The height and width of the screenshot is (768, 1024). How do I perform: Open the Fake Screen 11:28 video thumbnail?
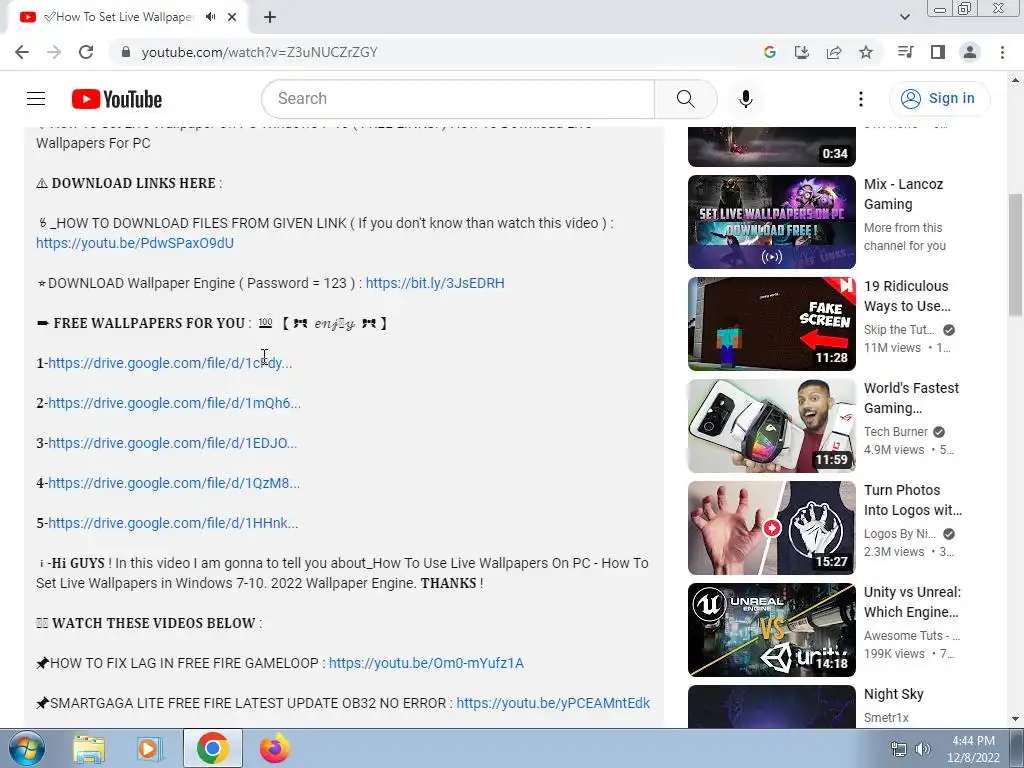[x=771, y=324]
